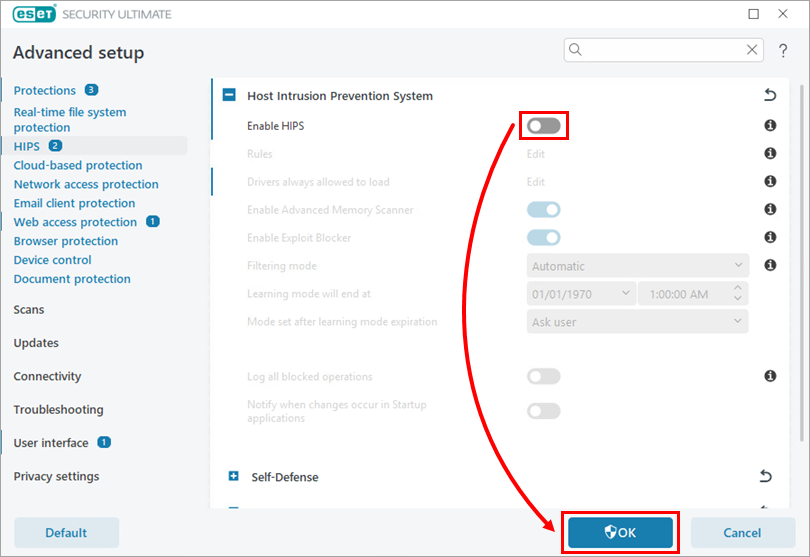Toggle Log all blocked operations switch
Screen dimensions: 810x557
544,376
